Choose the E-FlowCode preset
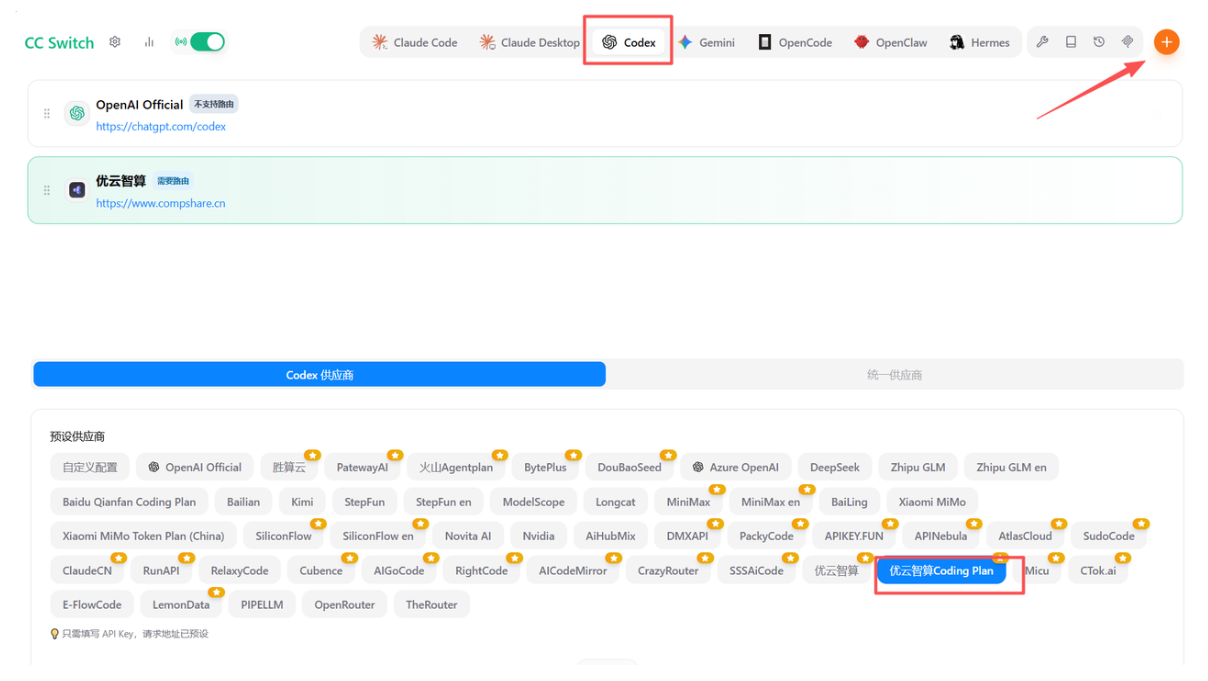 92,605
